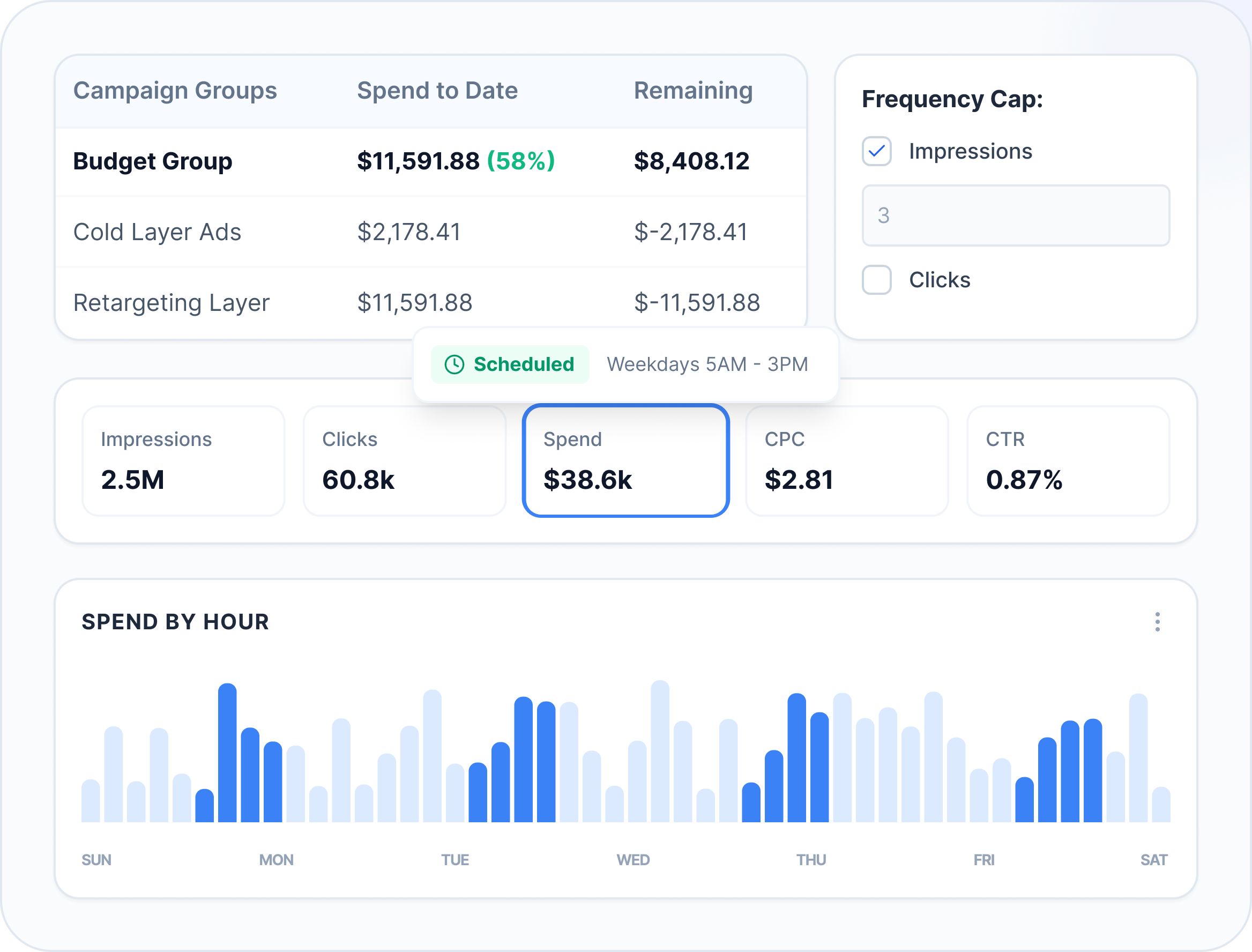Click the tallest dark blue bar after SUN

pyautogui.click(x=227, y=753)
